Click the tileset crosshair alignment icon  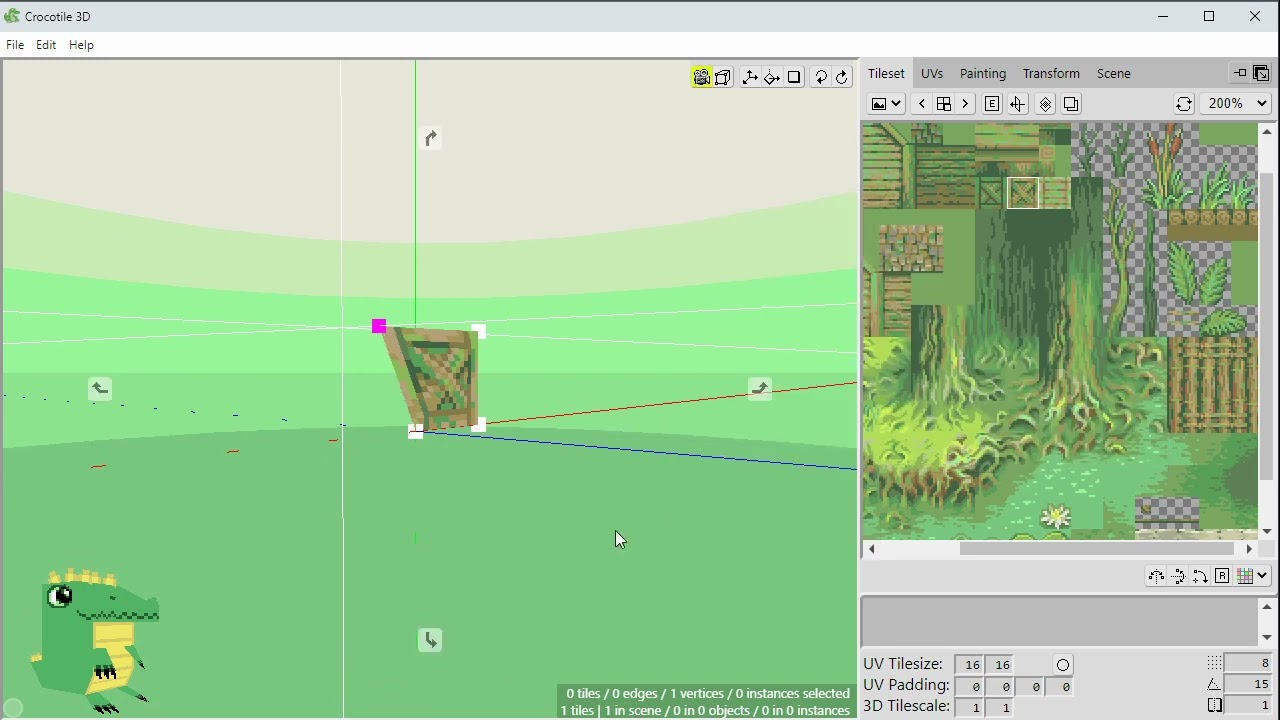pos(1017,104)
